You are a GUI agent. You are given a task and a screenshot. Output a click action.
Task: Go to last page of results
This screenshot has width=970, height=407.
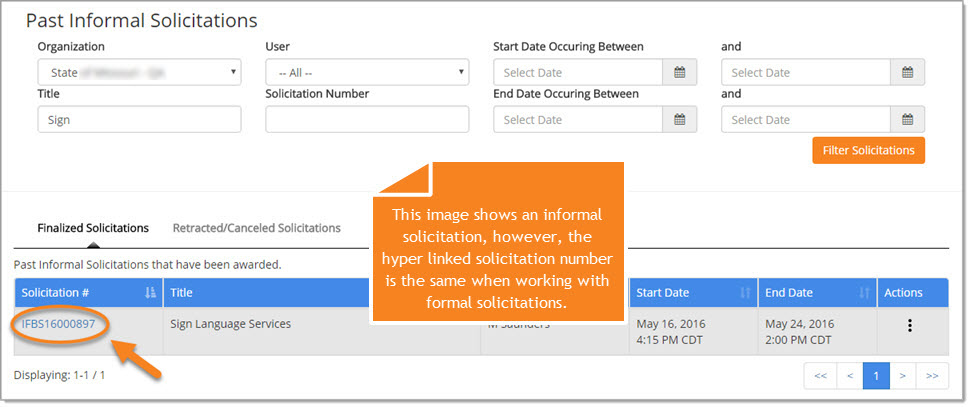coord(932,375)
